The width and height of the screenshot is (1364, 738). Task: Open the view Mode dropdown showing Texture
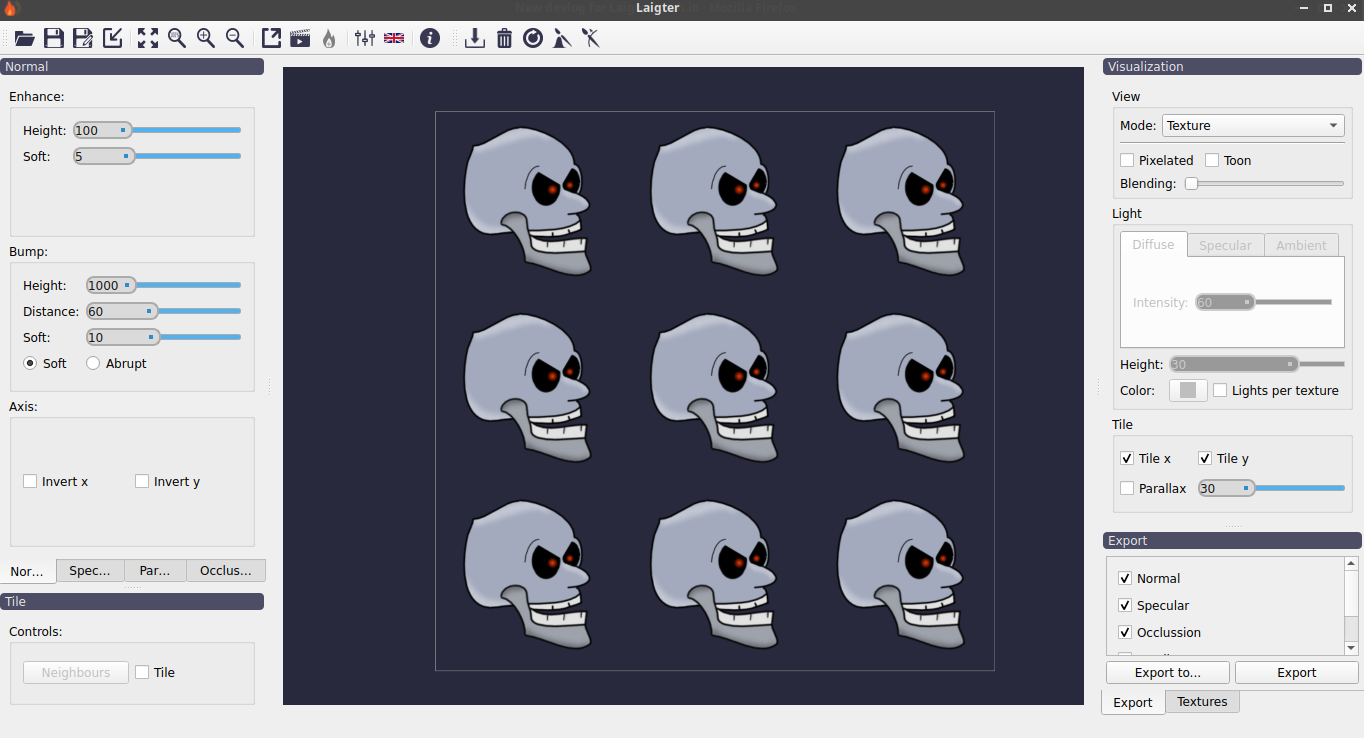(1253, 125)
